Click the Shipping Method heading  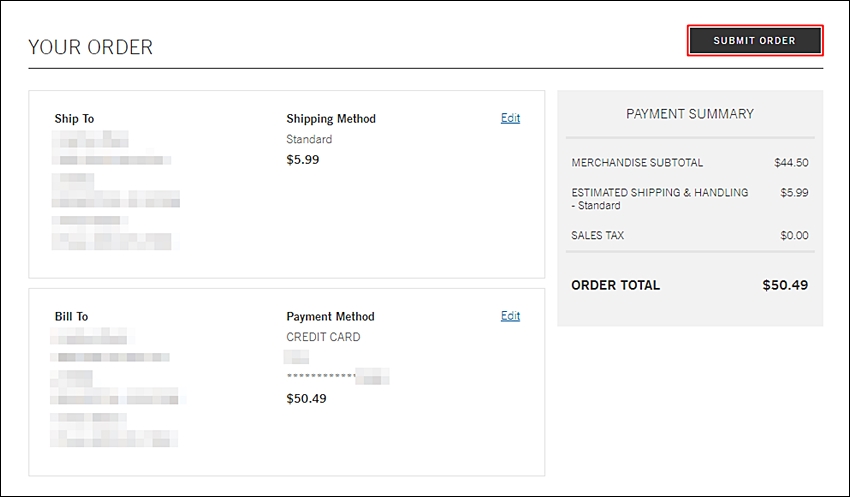[331, 119]
